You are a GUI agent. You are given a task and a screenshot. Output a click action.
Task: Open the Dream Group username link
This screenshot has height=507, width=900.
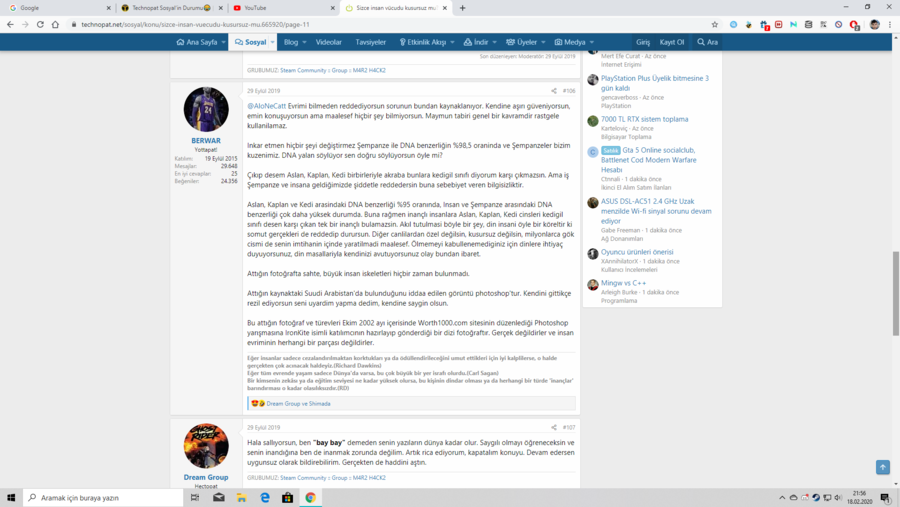206,477
